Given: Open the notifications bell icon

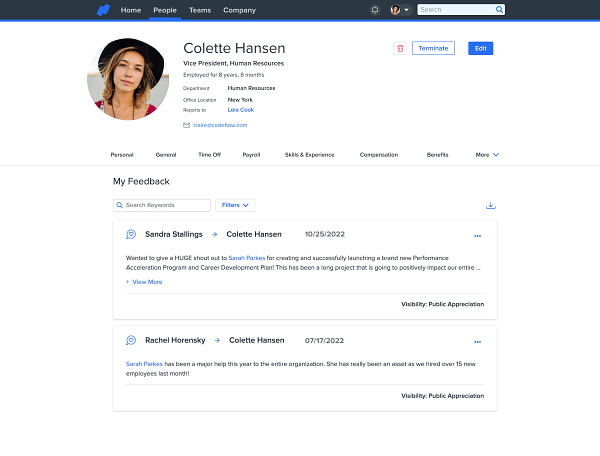Looking at the screenshot, I should pos(375,10).
